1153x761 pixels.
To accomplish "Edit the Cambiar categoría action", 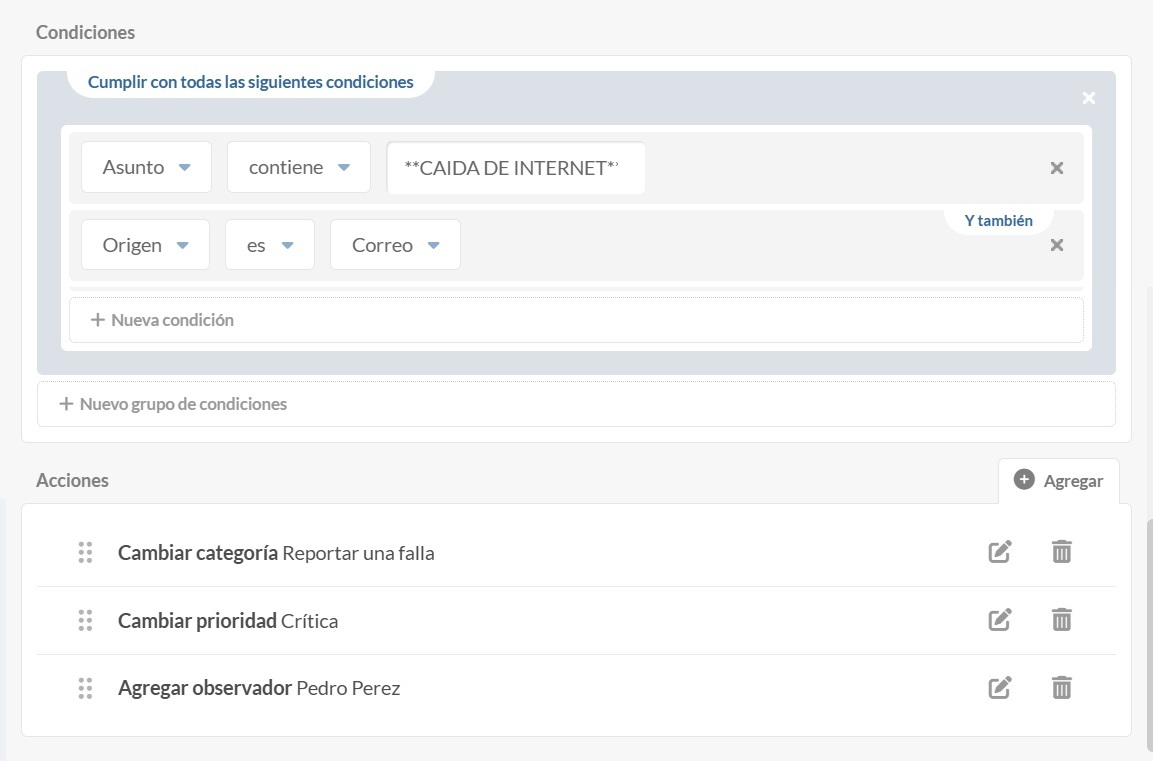I will 999,552.
